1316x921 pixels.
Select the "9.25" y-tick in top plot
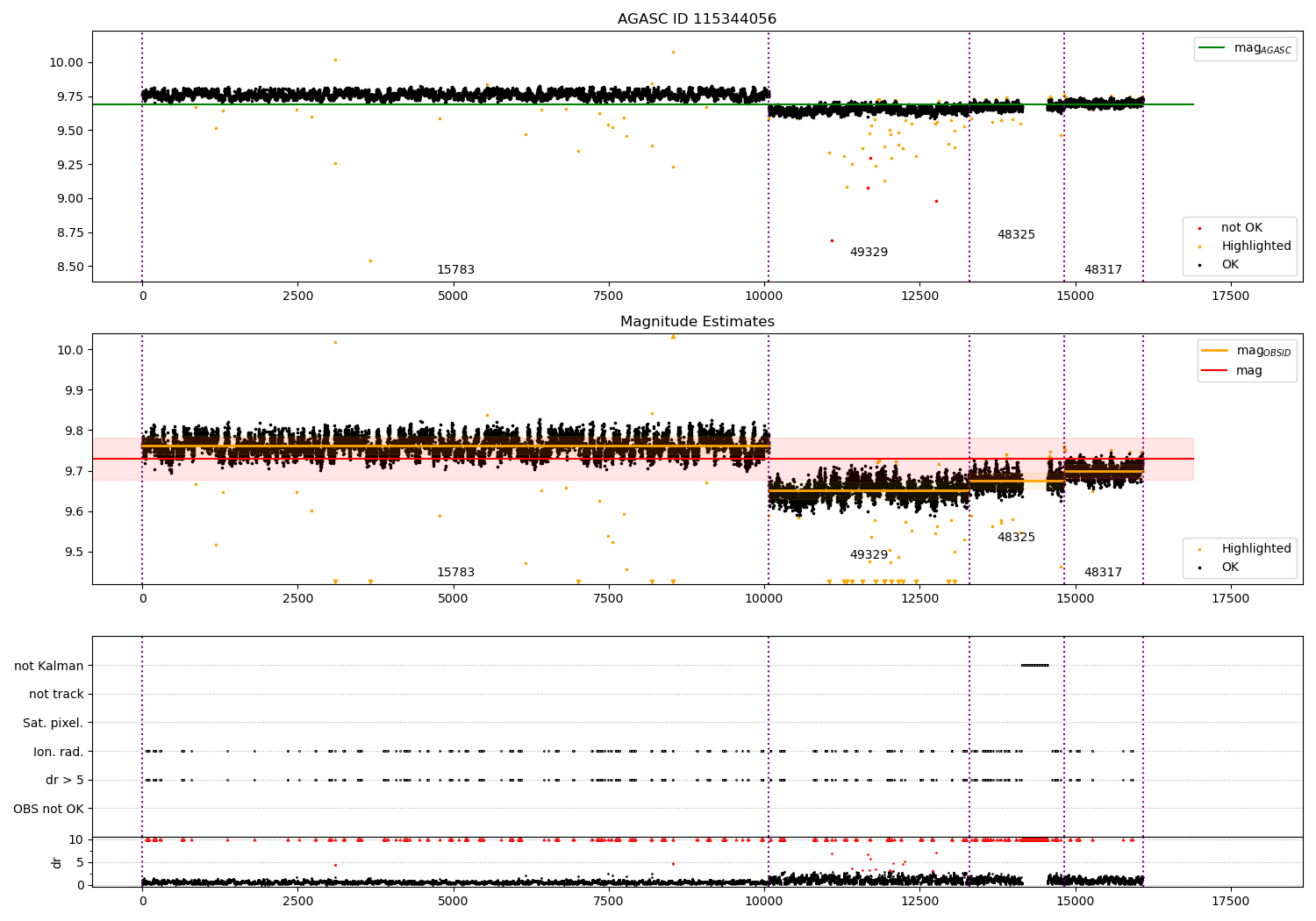(70, 165)
